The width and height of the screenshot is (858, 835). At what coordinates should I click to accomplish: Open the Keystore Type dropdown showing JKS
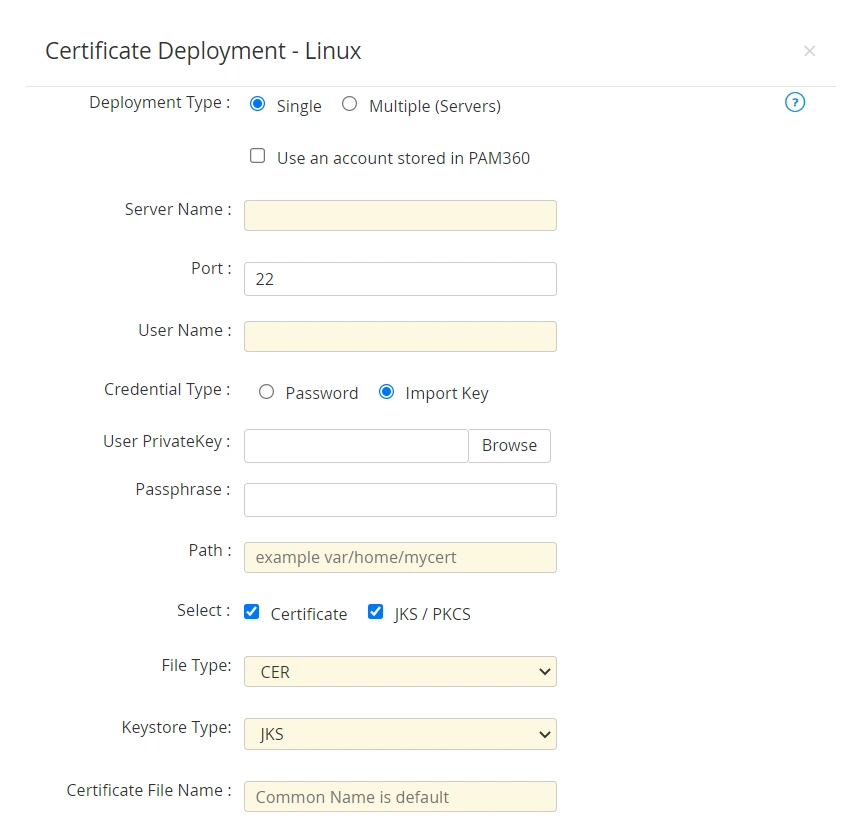400,734
